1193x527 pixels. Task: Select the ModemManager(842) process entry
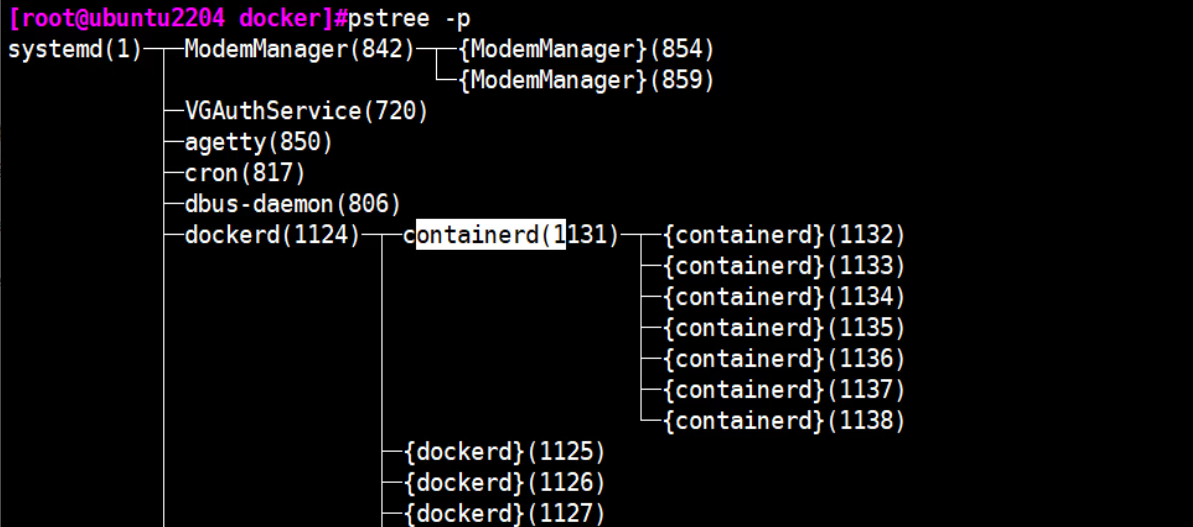(299, 50)
